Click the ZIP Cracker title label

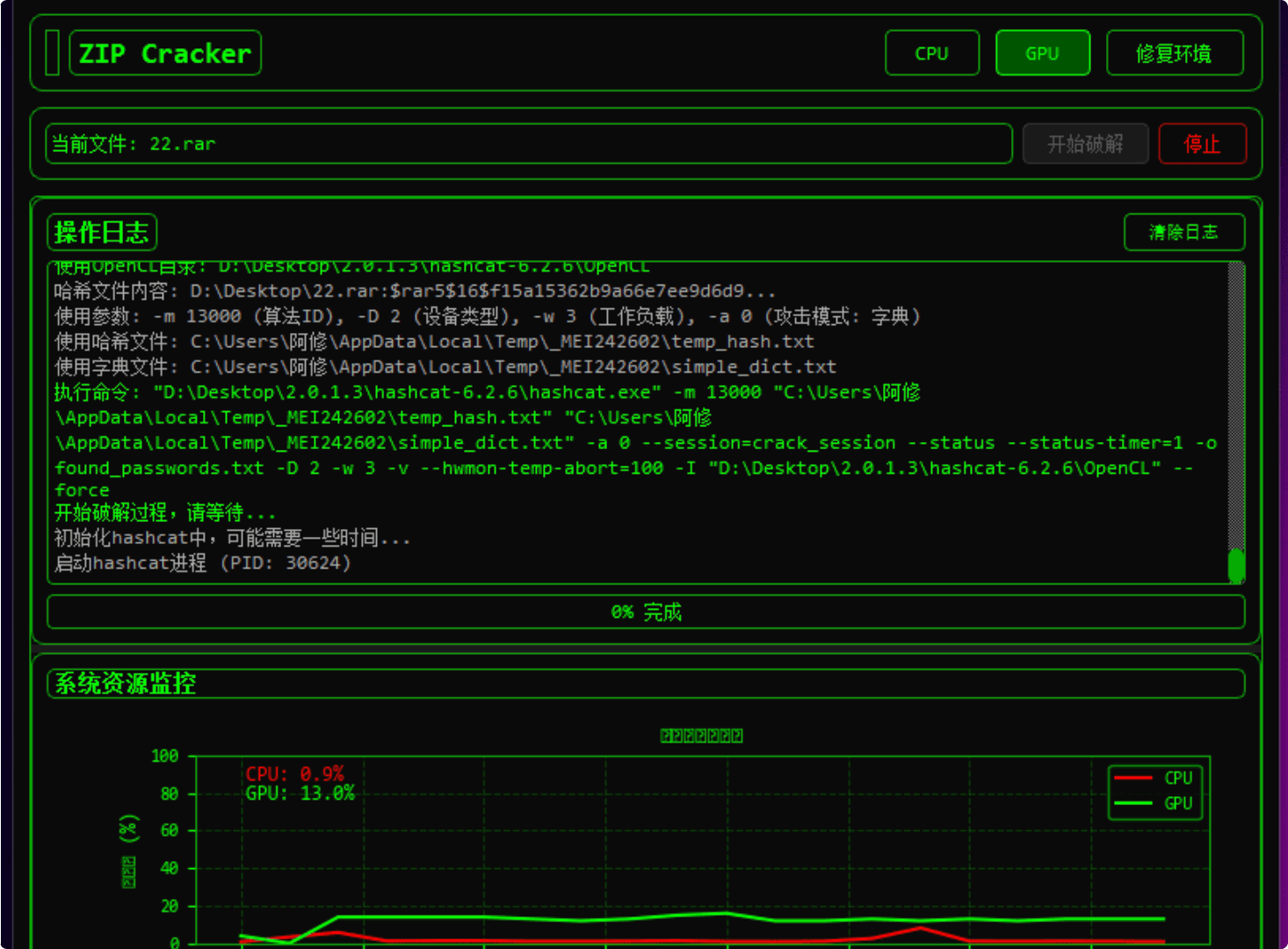tap(165, 54)
